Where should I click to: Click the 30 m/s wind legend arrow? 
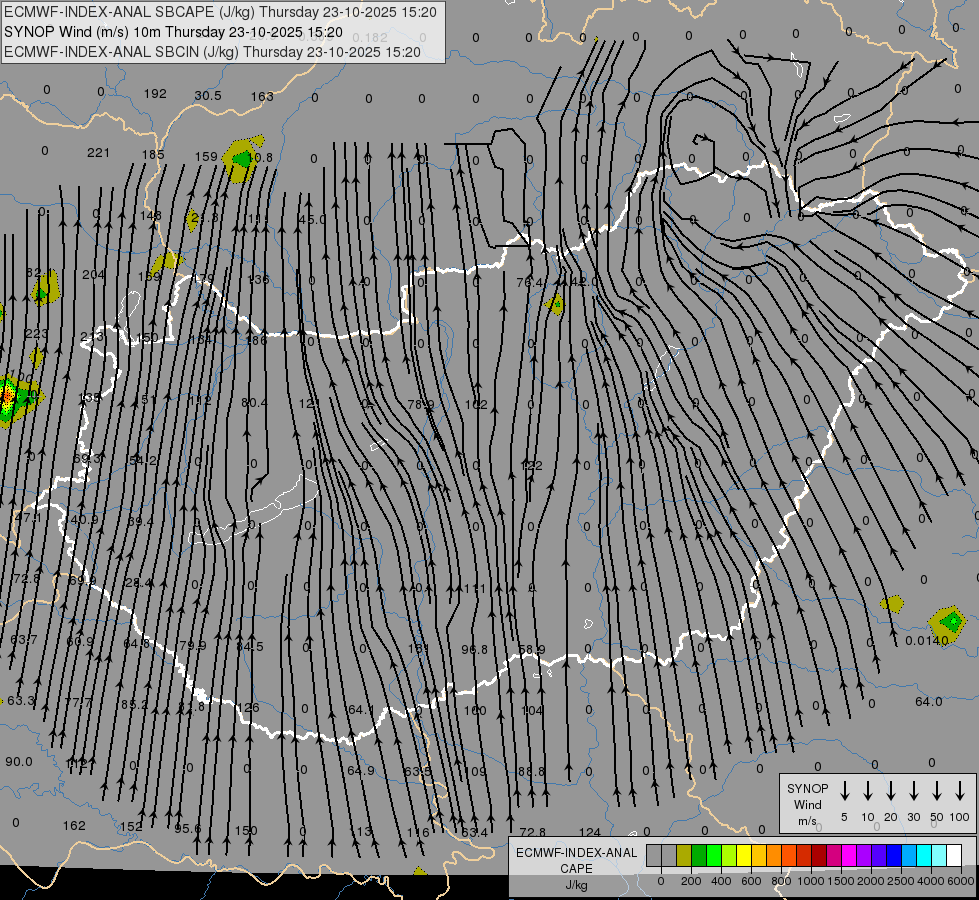pyautogui.click(x=913, y=791)
